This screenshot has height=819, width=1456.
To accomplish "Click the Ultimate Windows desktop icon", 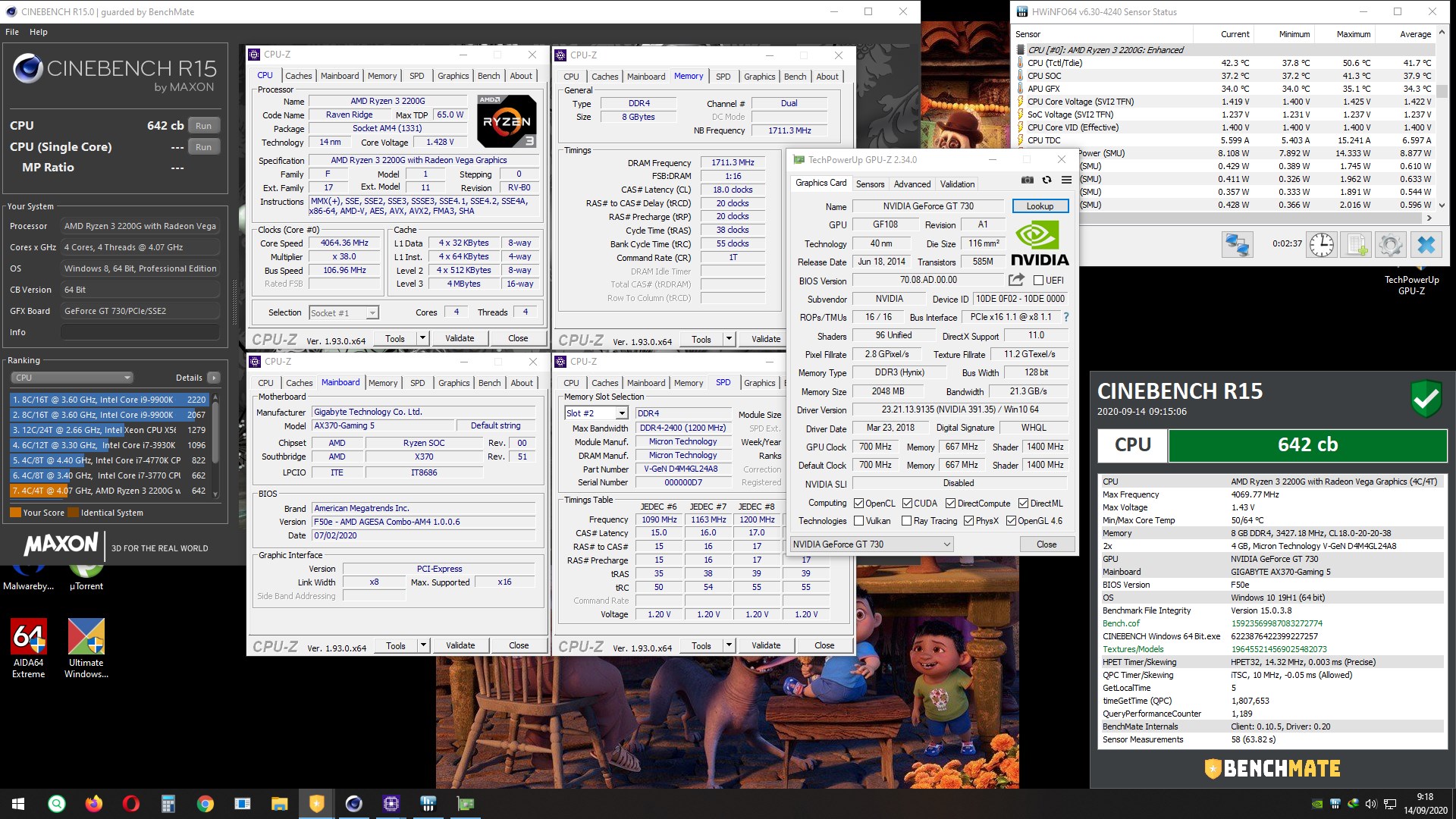I will pos(86,647).
